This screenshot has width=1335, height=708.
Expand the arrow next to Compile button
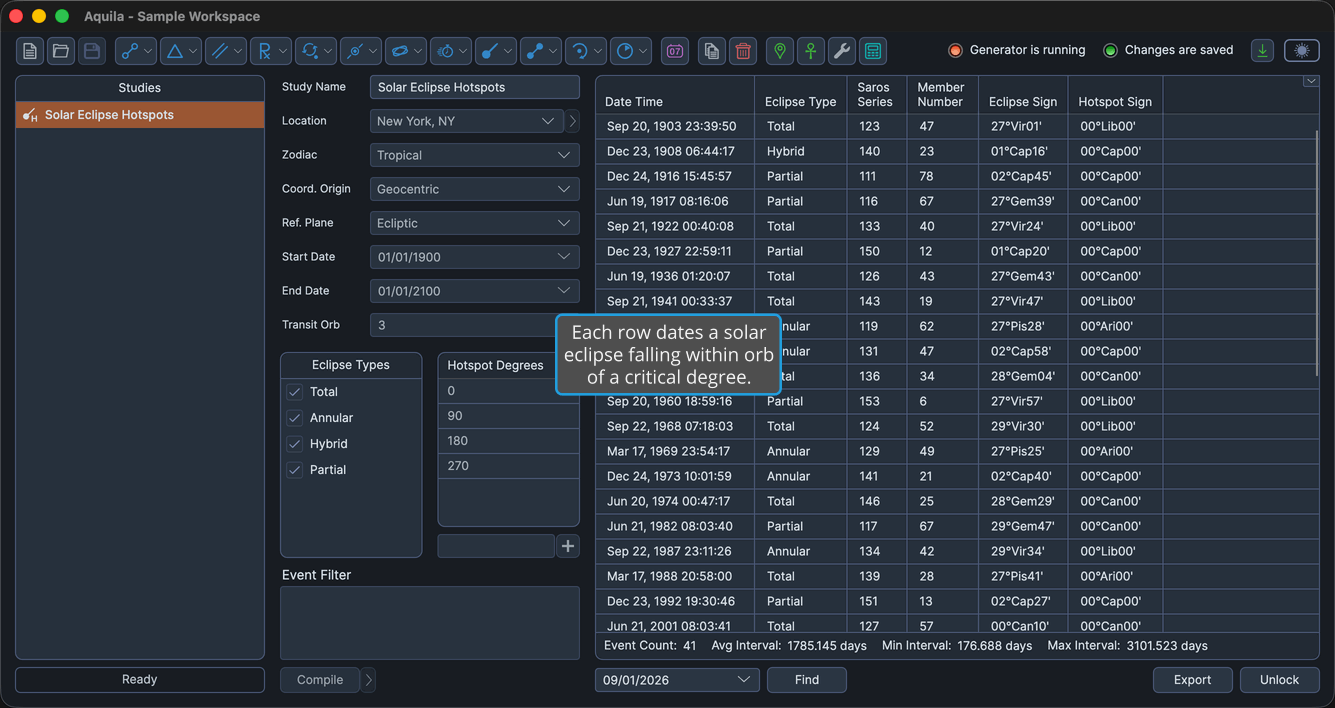[x=369, y=680]
